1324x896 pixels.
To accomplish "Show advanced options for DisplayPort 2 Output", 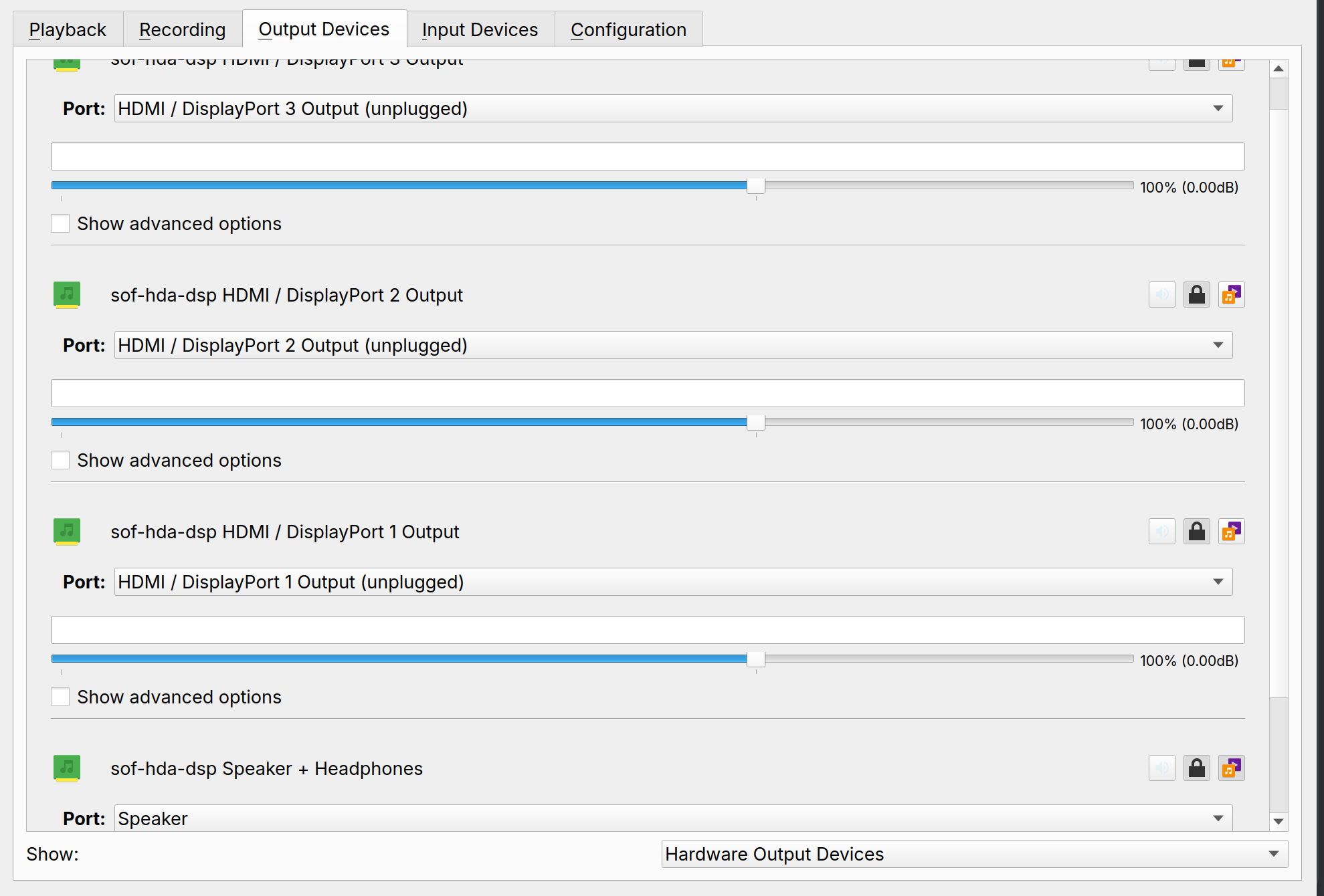I will [60, 460].
